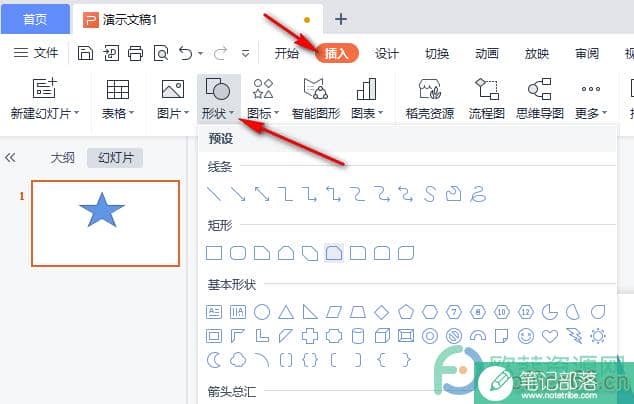This screenshot has width=634, height=404.
Task: Switch to the 设计 ribbon tab
Action: click(387, 53)
